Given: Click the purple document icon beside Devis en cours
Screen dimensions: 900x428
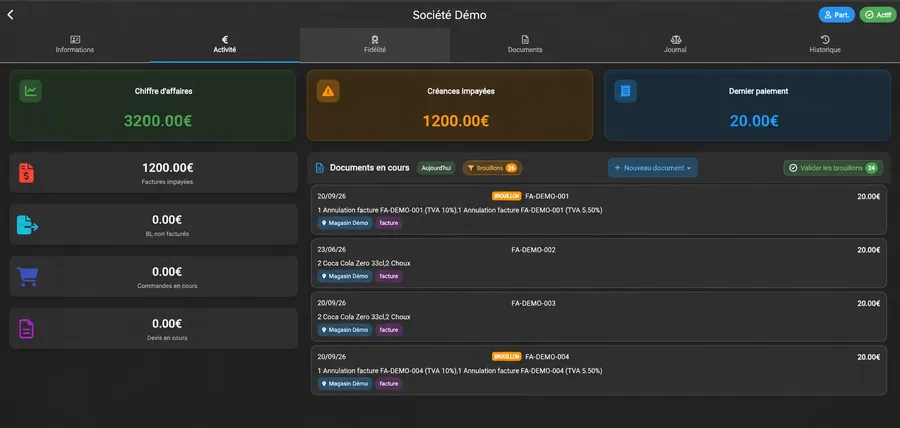Looking at the screenshot, I should click(26, 329).
